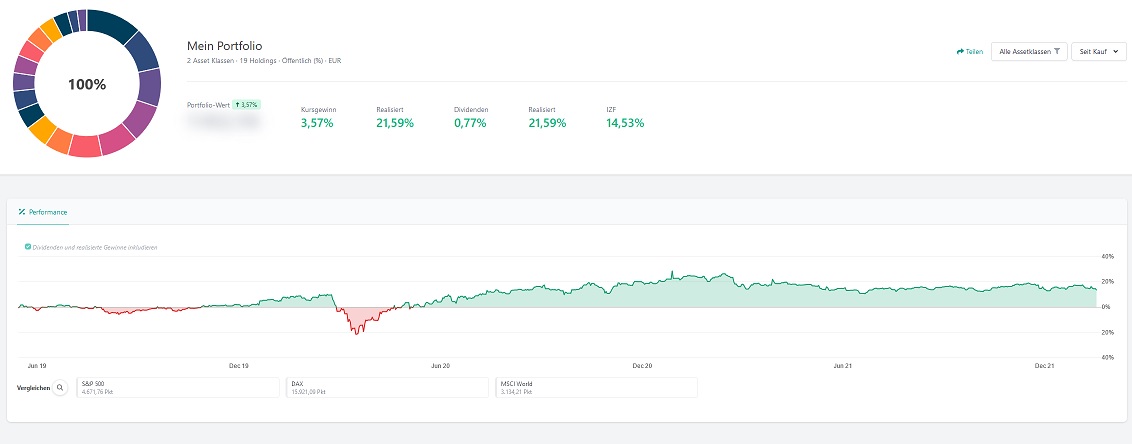Click the Vergleichen magnifier search icon
This screenshot has height=444, width=1132.
point(59,387)
